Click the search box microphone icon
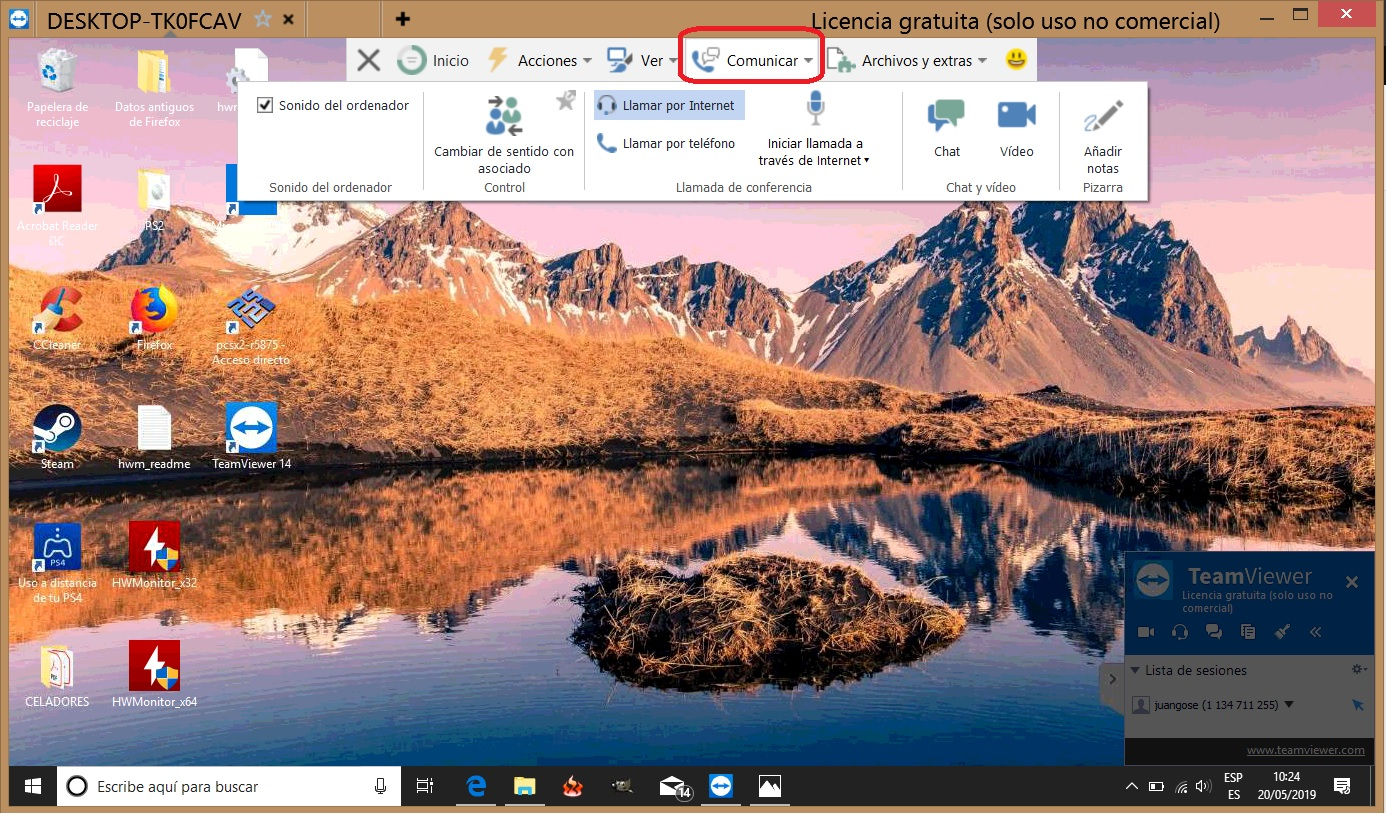Screen dimensions: 1392x818 click(380, 787)
